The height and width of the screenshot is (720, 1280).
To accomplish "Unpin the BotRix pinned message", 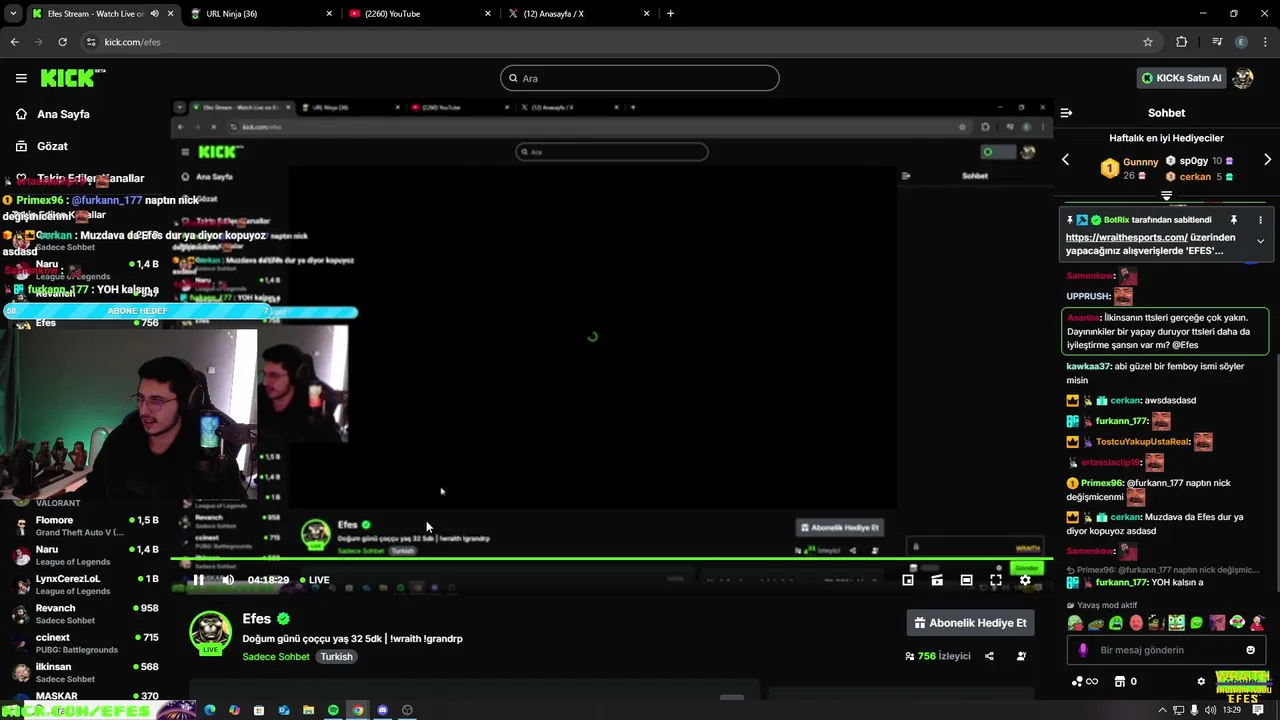I will 1233,220.
